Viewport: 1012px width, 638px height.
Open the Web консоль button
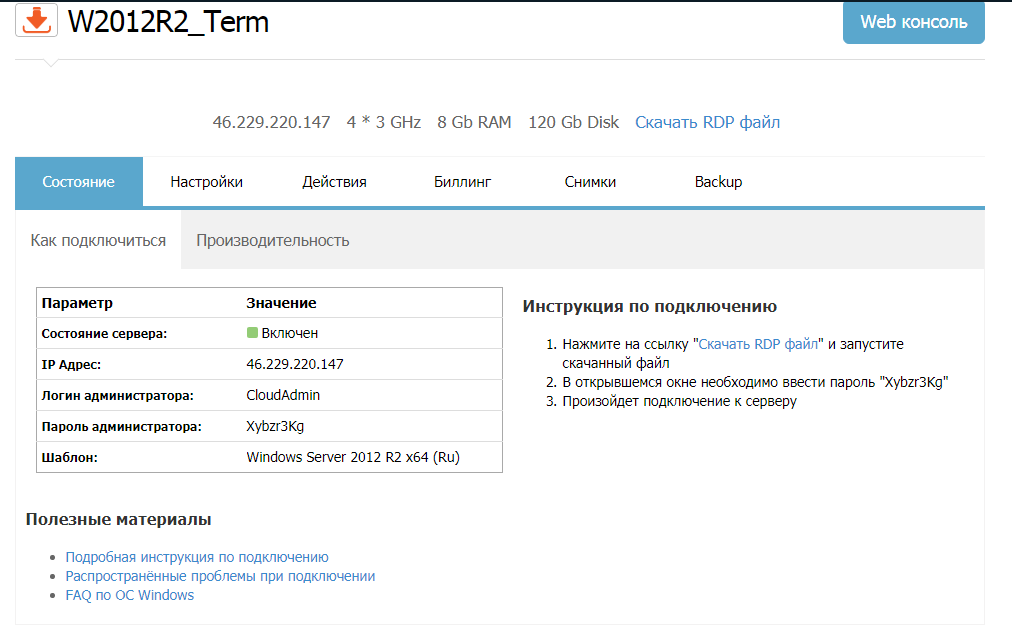click(x=913, y=22)
